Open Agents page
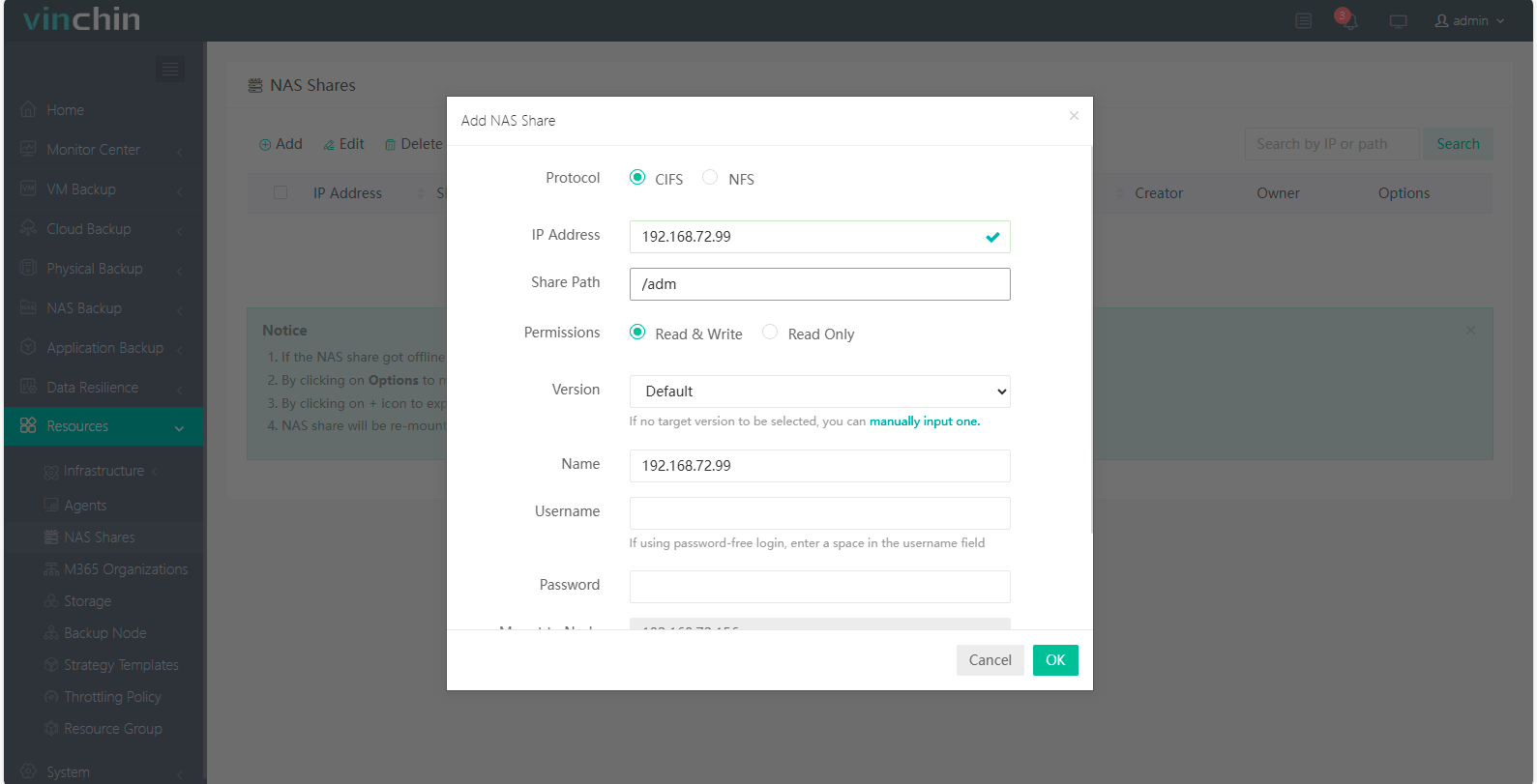The height and width of the screenshot is (784, 1537). click(85, 506)
